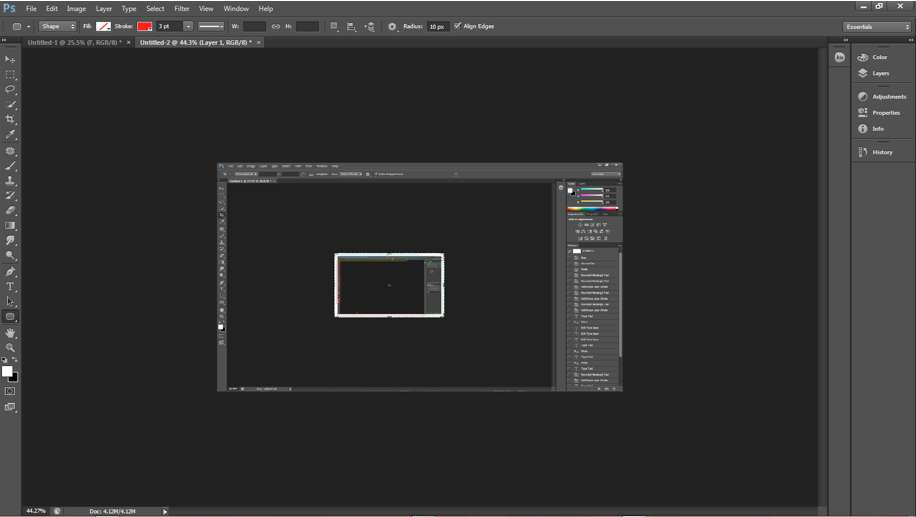
Task: Open the Layers panel button
Action: 881,74
